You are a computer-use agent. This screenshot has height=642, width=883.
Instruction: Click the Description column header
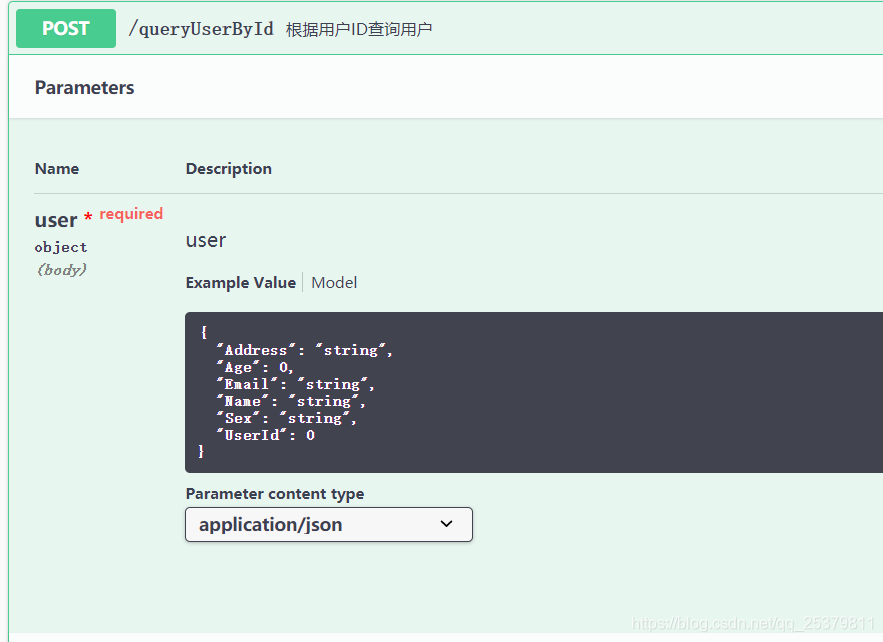coord(229,169)
